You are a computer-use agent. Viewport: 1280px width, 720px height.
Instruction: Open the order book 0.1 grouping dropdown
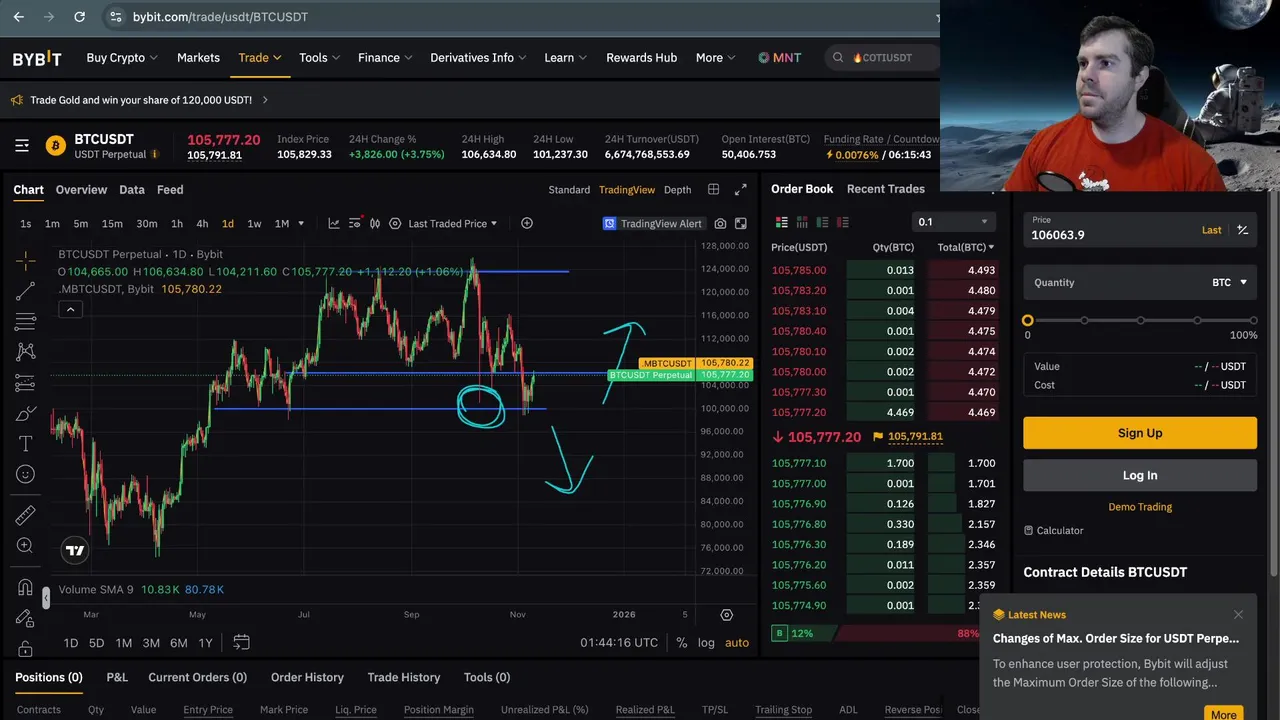pyautogui.click(x=953, y=222)
